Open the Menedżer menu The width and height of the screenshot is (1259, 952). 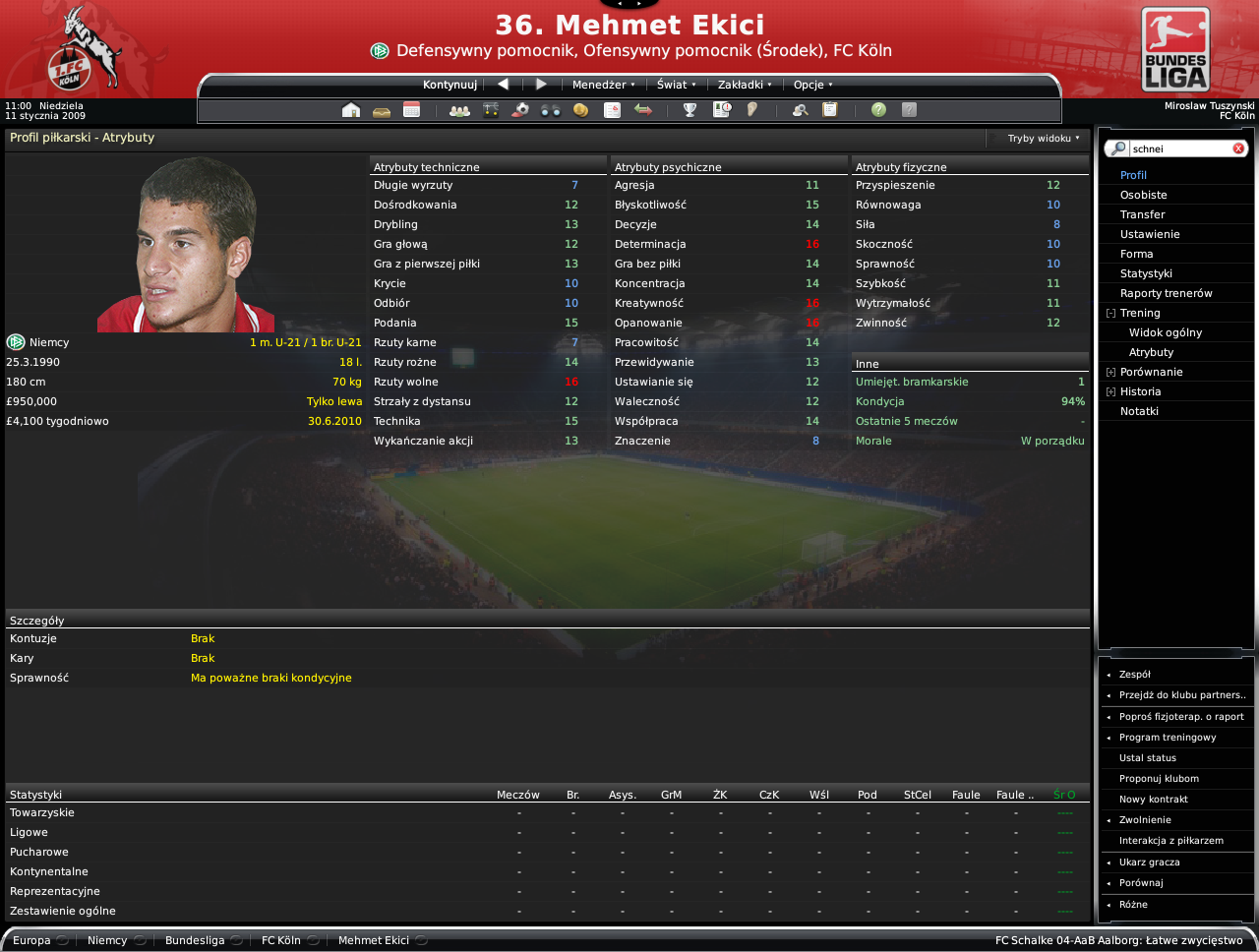coord(603,85)
